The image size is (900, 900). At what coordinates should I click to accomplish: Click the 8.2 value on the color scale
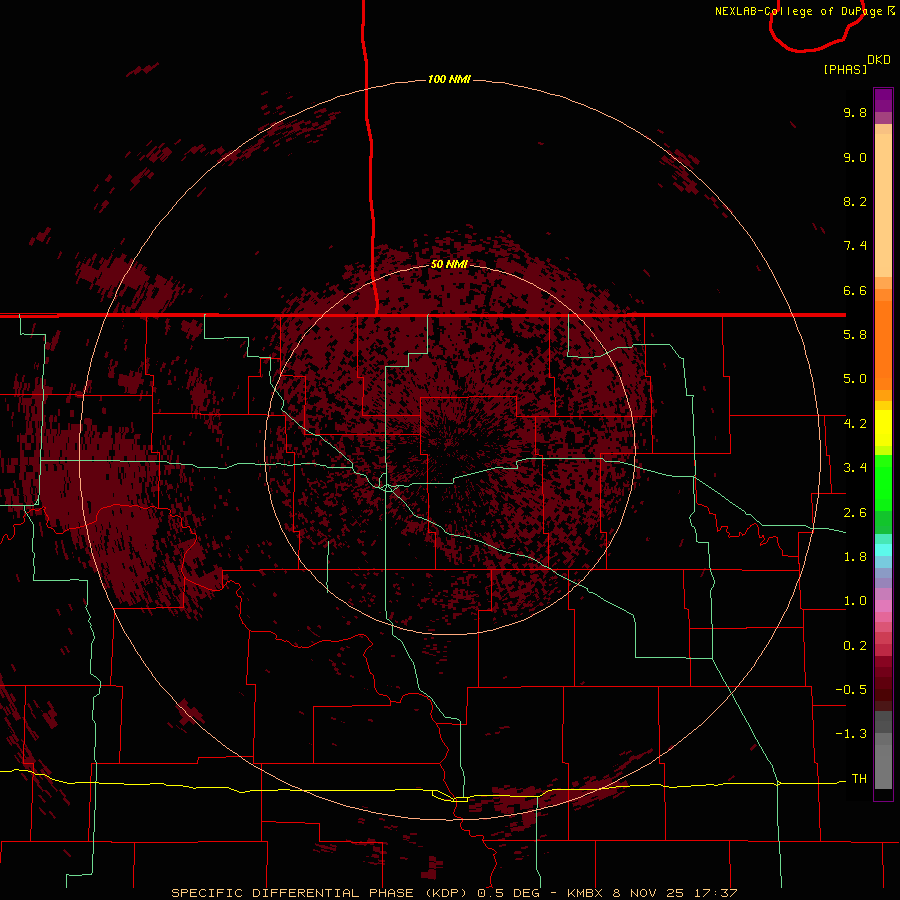(855, 201)
